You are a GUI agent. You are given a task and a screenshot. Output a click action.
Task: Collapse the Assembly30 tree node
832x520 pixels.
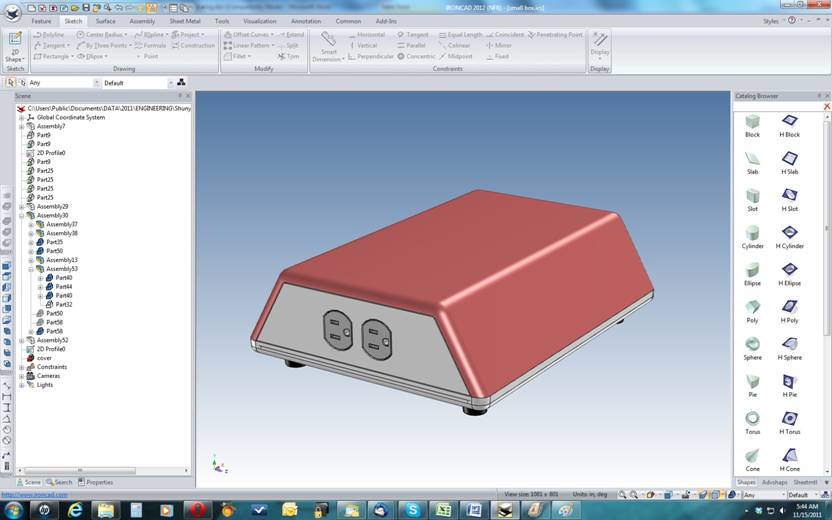(21, 216)
